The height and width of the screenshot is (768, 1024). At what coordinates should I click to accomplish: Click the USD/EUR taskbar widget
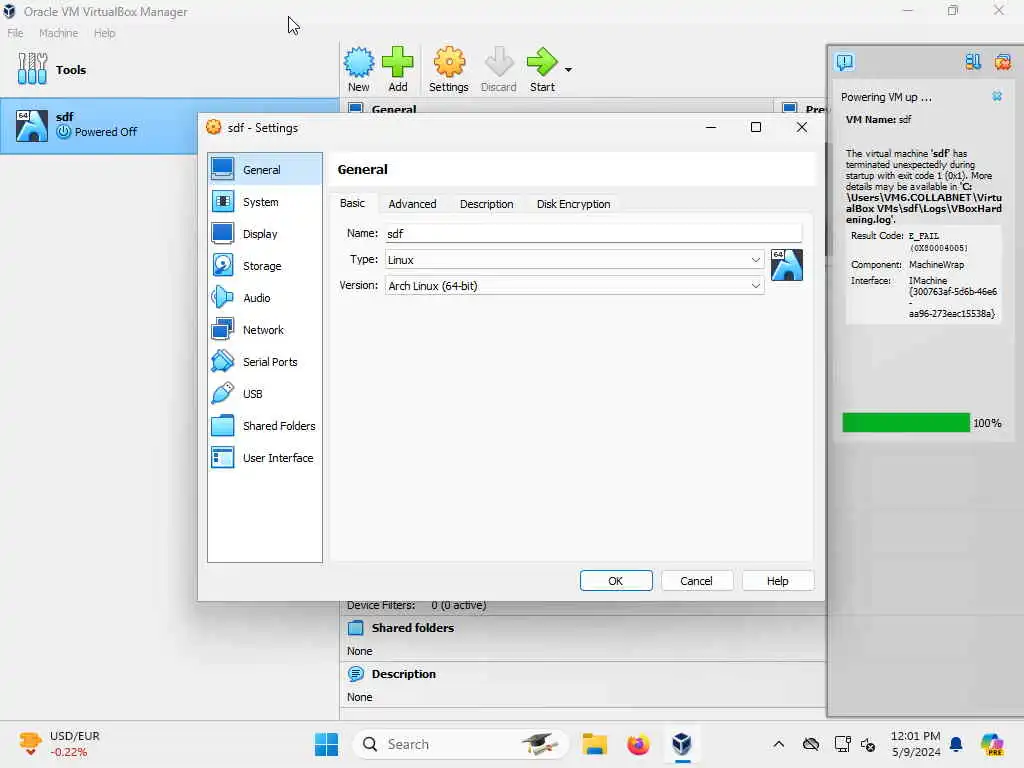point(60,744)
